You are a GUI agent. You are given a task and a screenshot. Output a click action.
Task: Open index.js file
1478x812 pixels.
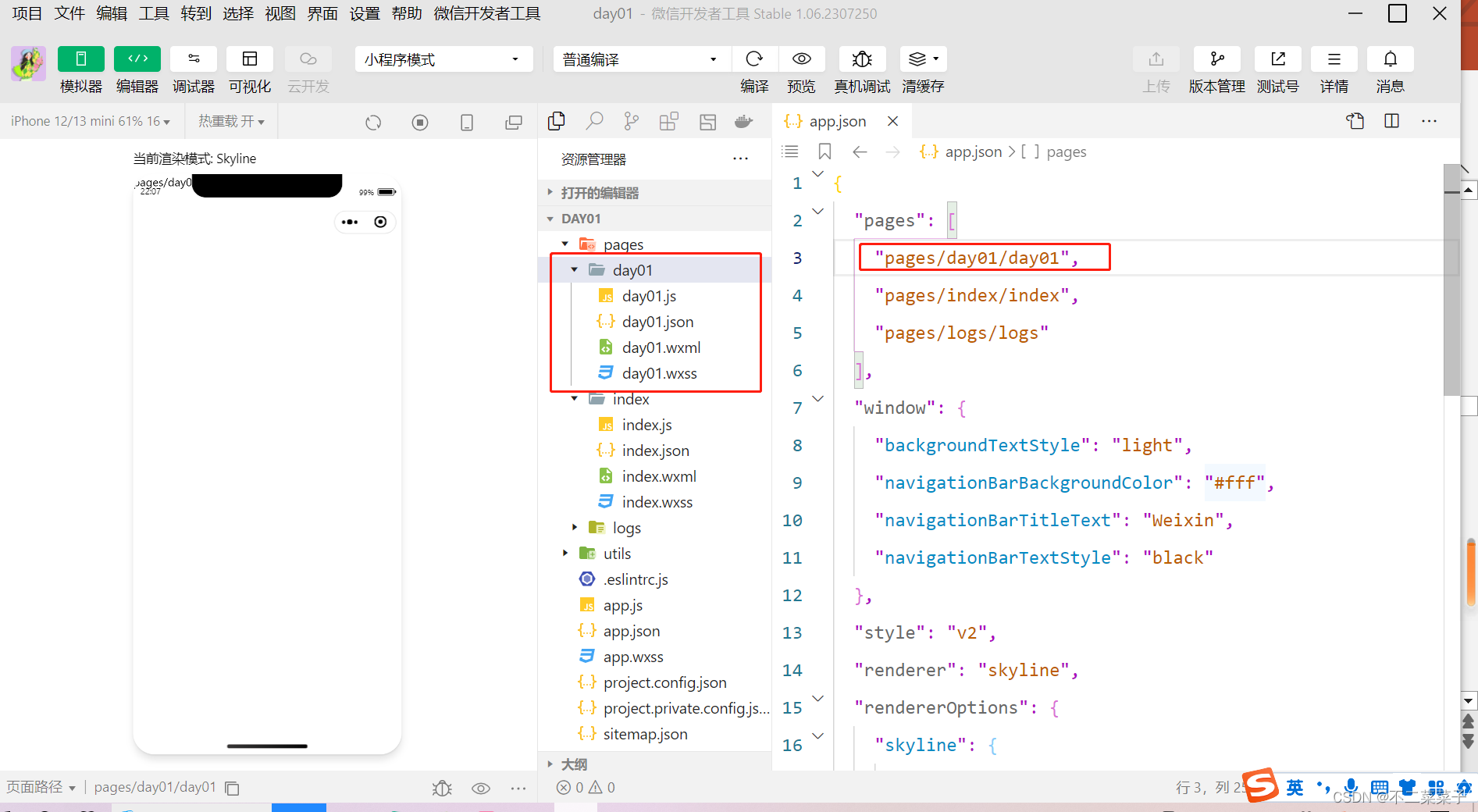coord(646,425)
